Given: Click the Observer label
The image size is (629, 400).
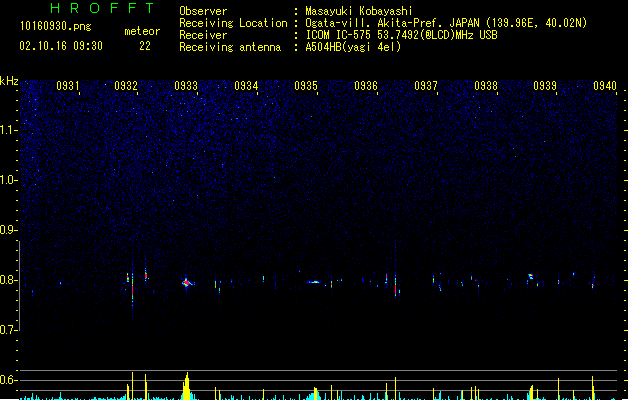Looking at the screenshot, I should coord(203,11).
